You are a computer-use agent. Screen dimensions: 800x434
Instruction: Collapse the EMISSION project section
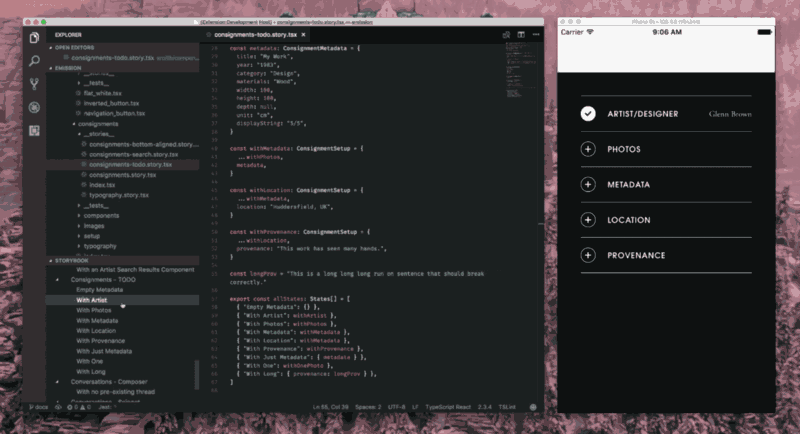click(51, 68)
